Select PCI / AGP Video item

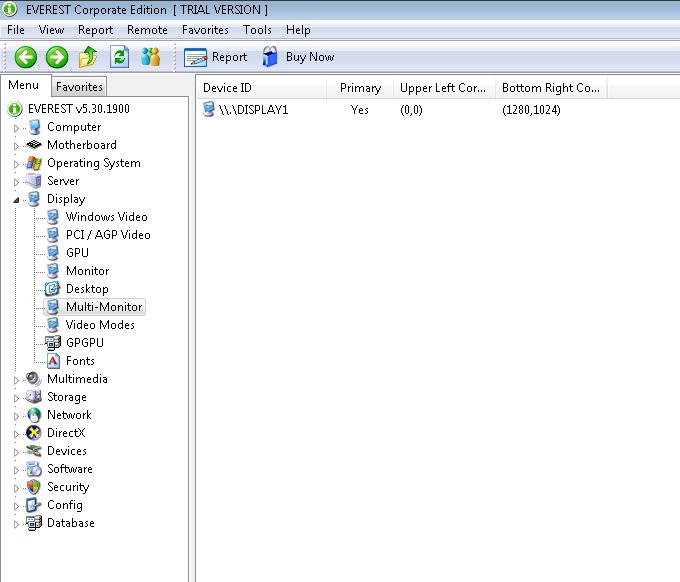(108, 235)
